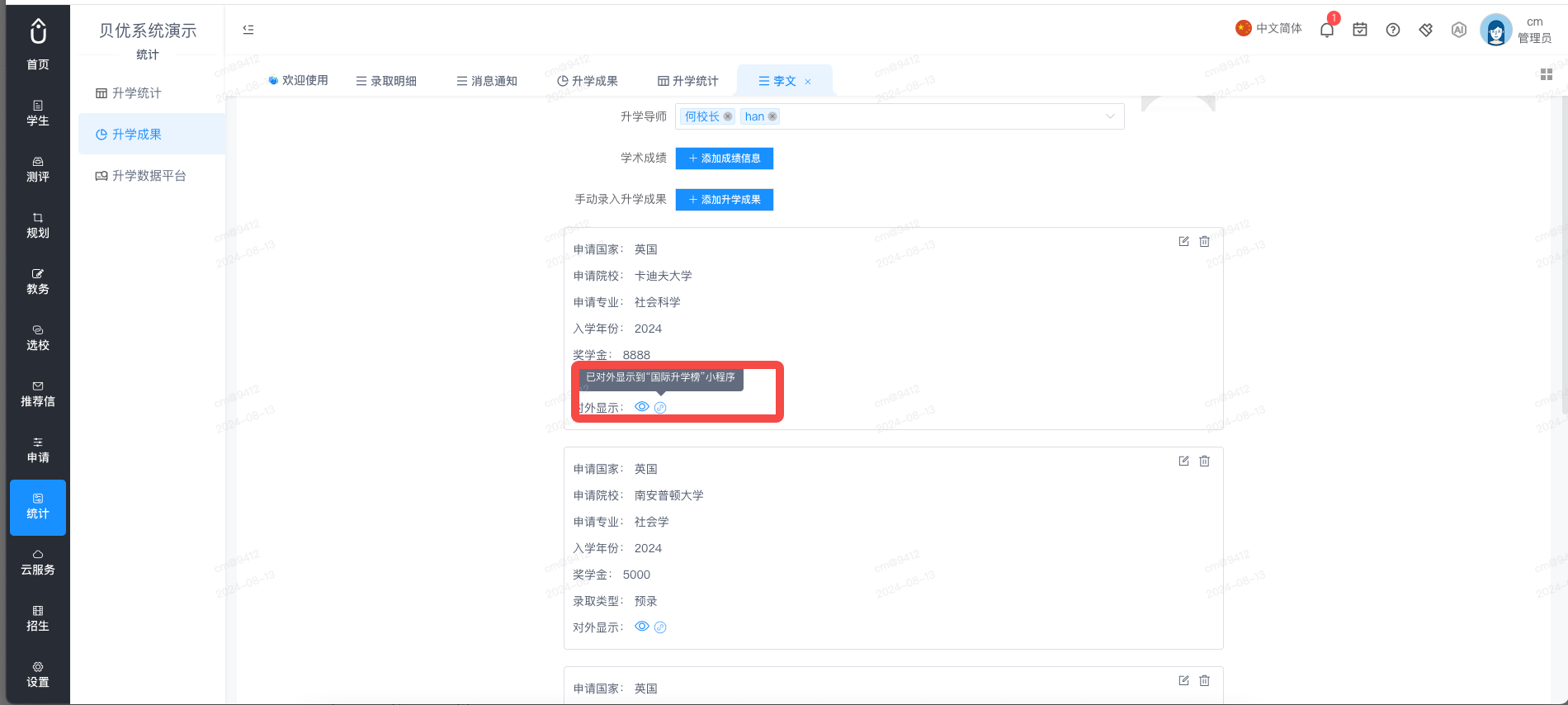Close the 李文 tab

click(808, 82)
